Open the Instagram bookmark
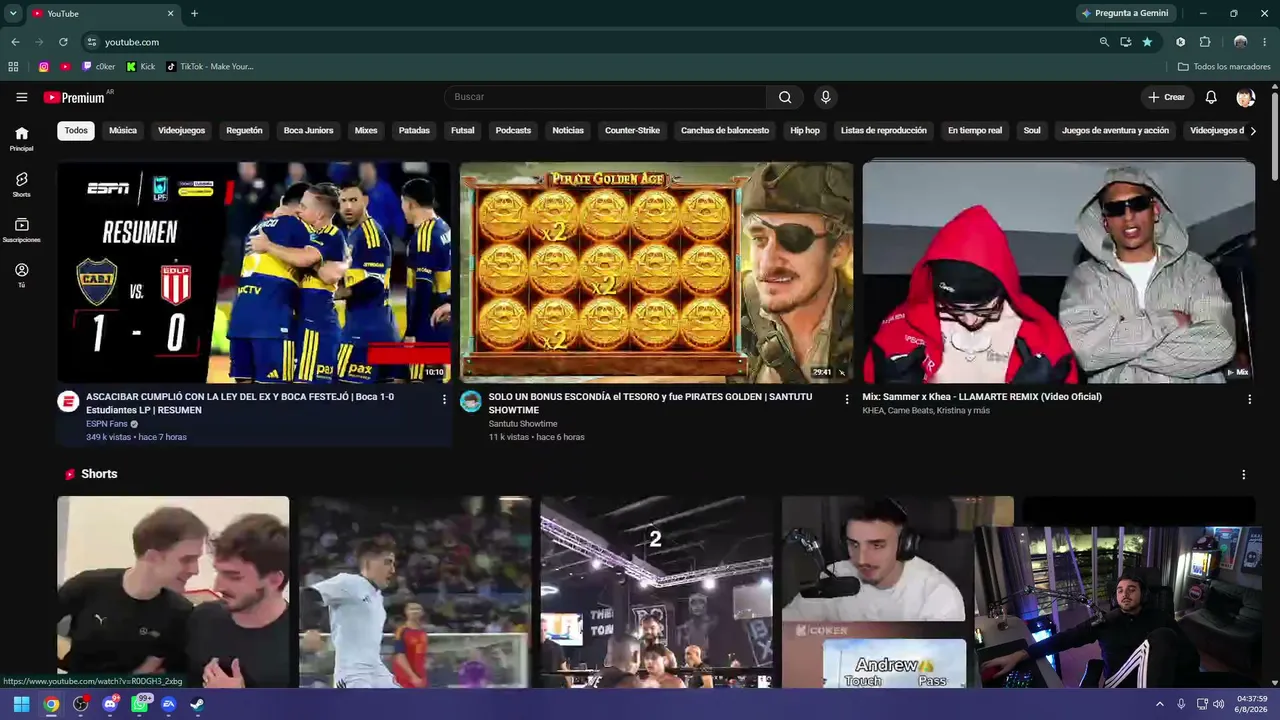 point(44,67)
